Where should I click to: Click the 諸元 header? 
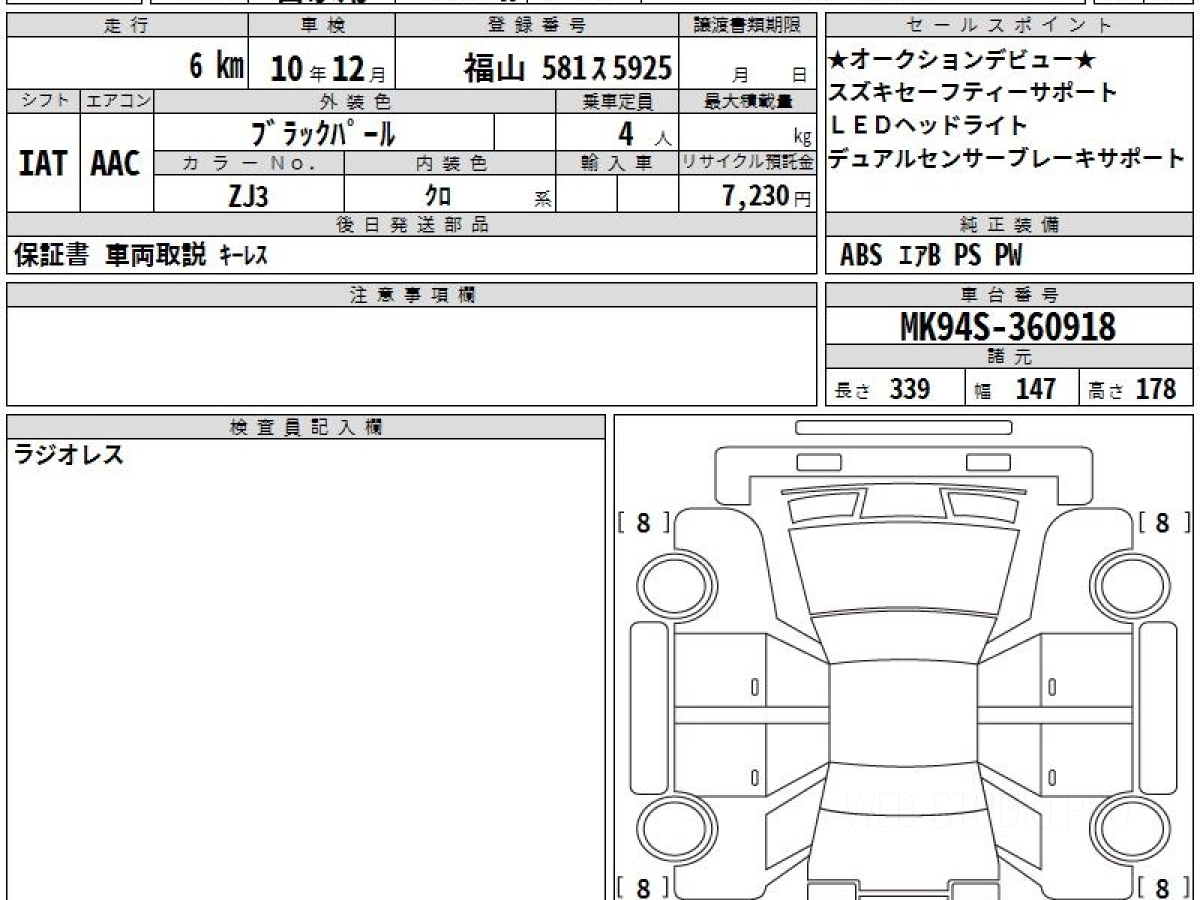1010,357
